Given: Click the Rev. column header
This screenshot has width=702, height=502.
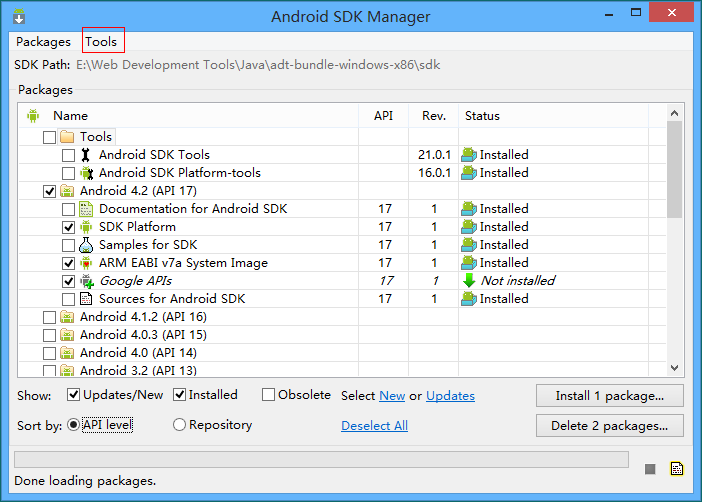Looking at the screenshot, I should (434, 116).
